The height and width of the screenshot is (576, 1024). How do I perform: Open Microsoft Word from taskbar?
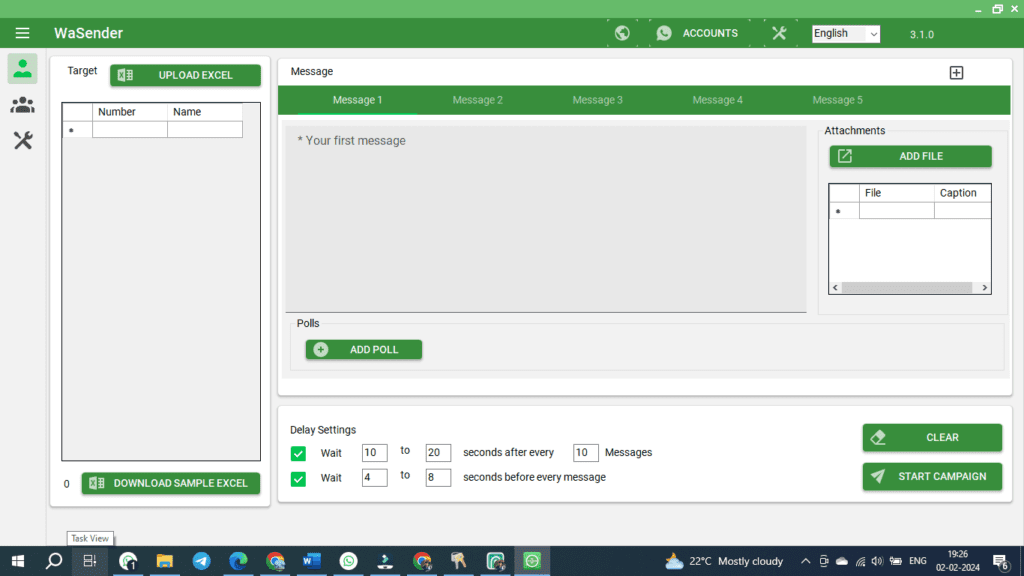[312, 561]
